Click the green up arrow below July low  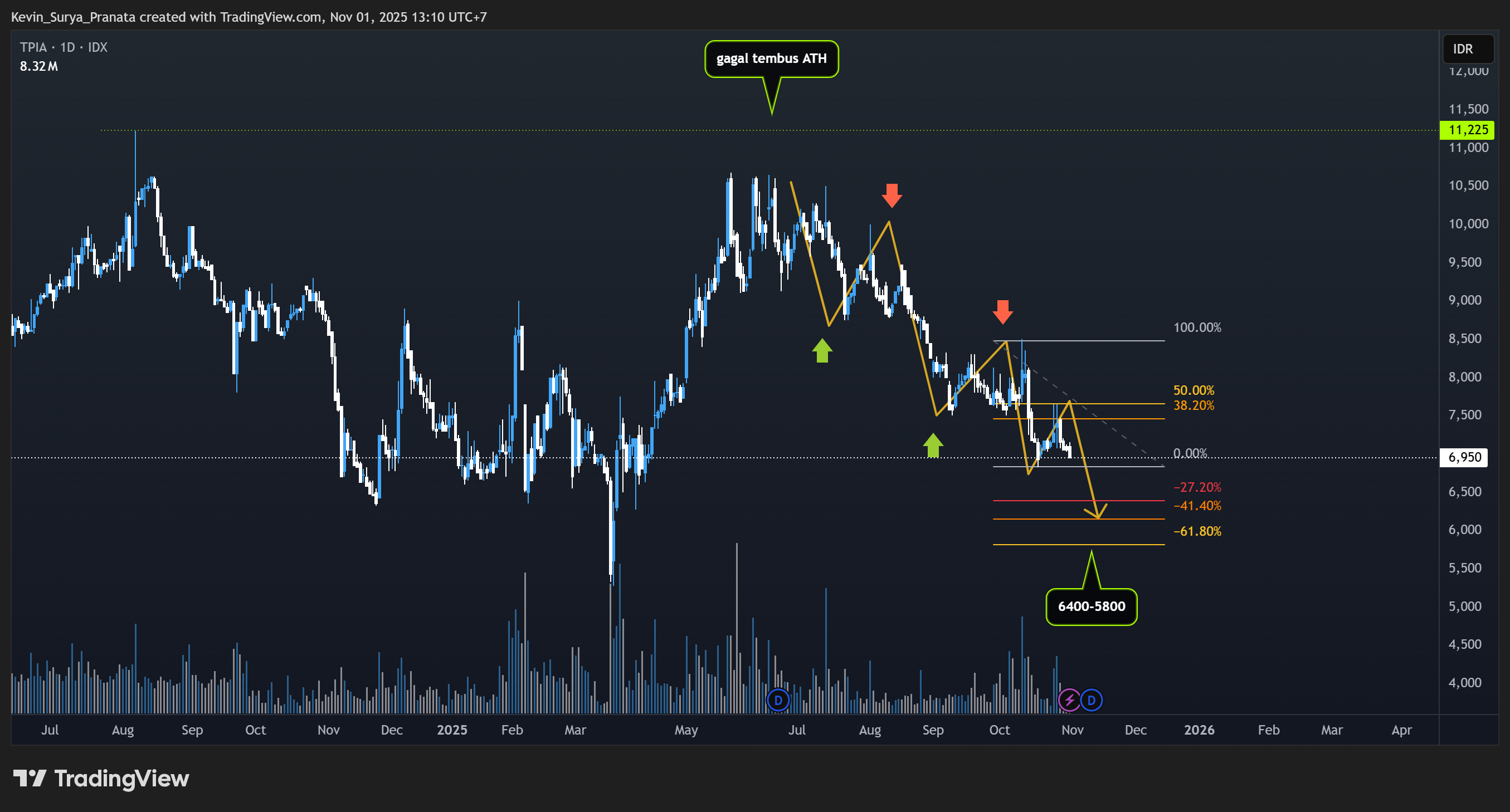[x=822, y=351]
